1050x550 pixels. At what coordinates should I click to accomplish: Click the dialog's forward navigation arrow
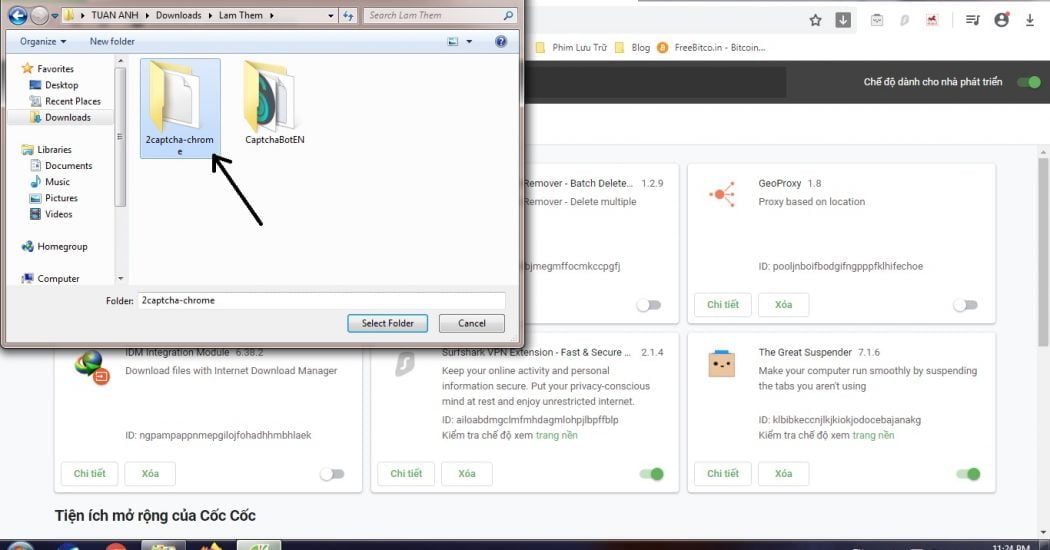point(40,15)
